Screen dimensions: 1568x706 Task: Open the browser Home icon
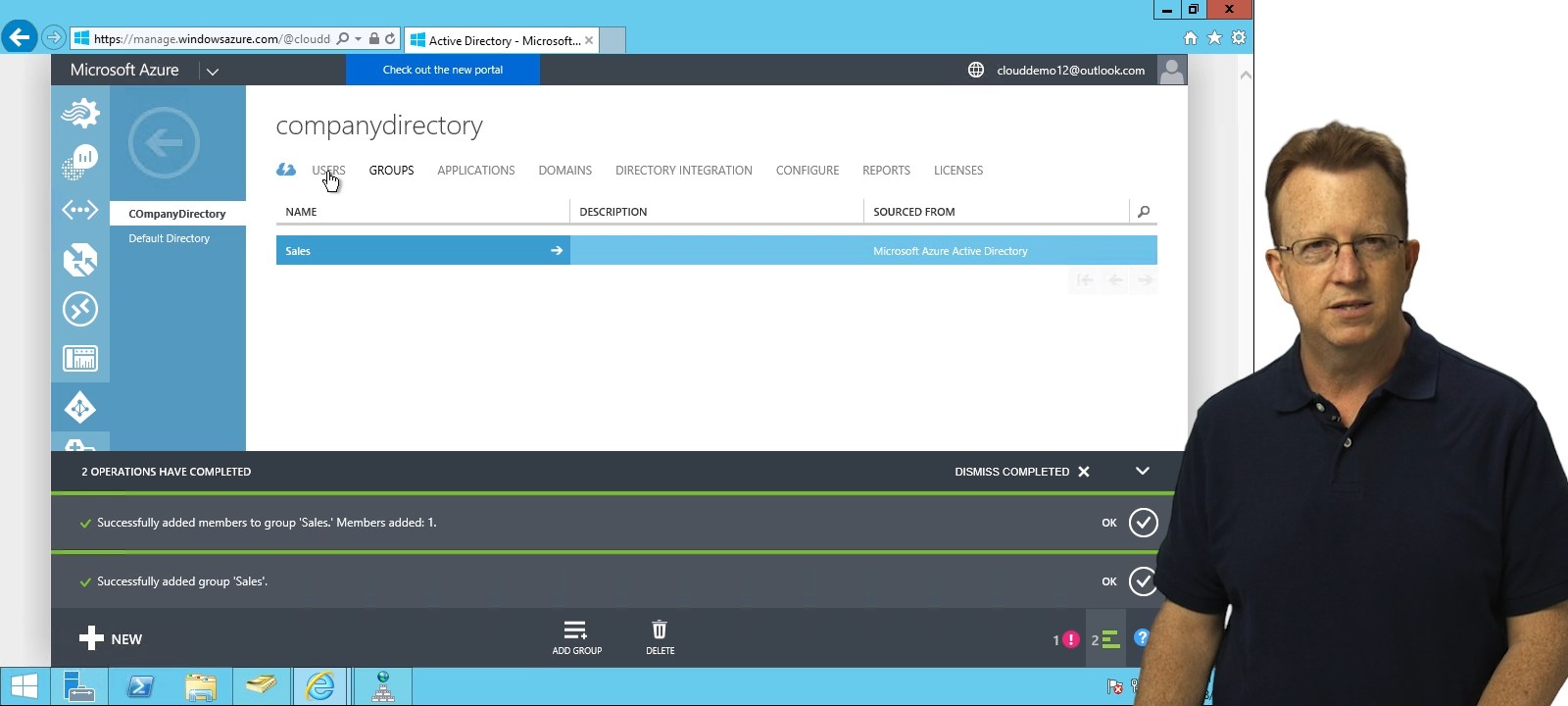pyautogui.click(x=1191, y=38)
